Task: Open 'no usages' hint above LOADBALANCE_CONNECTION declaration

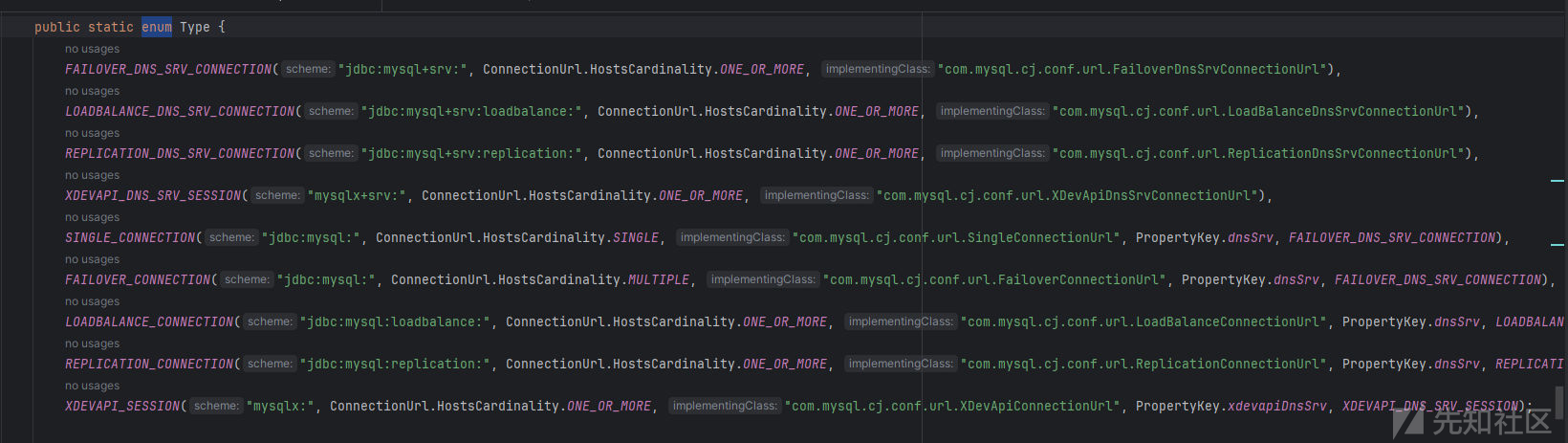Action: [x=93, y=301]
